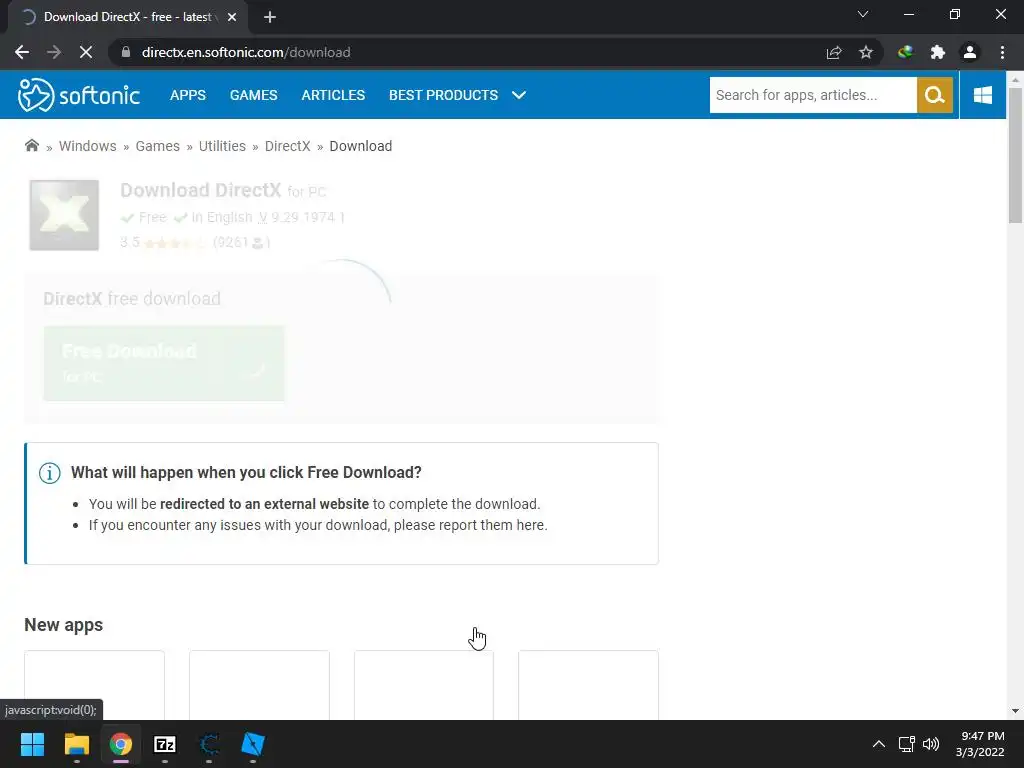The width and height of the screenshot is (1024, 768).
Task: Open the clock and date panel
Action: (x=980, y=744)
